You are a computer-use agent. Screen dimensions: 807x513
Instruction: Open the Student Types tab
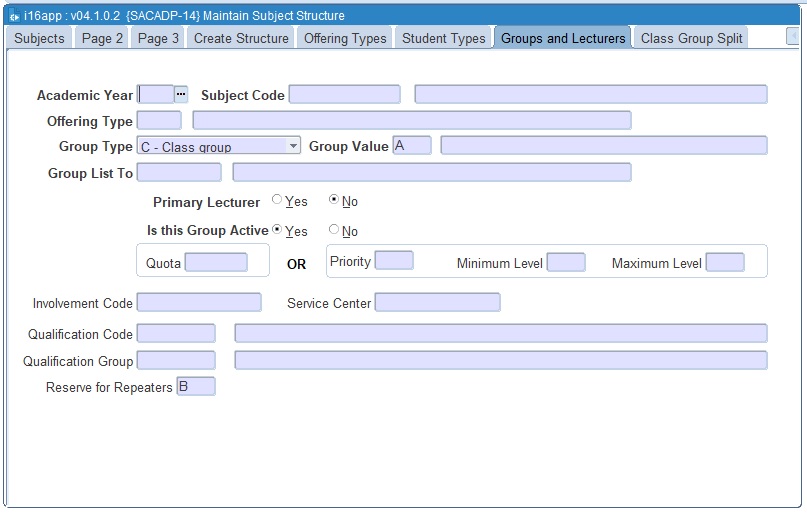(443, 38)
